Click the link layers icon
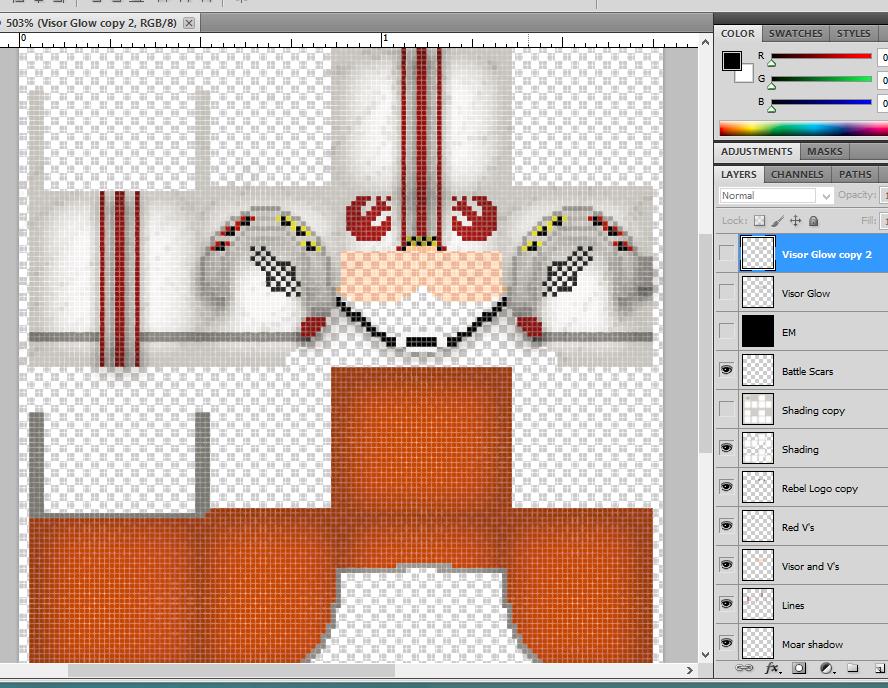Viewport: 888px width, 688px height. click(744, 668)
